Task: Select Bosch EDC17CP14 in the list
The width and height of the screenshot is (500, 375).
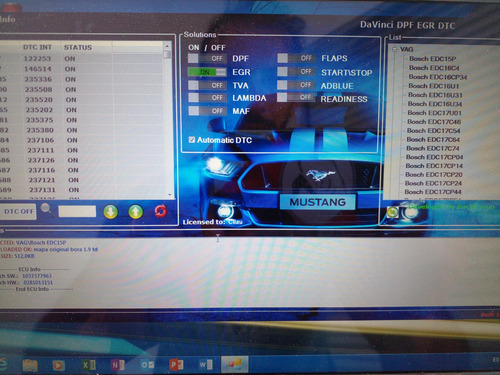Action: [x=434, y=166]
